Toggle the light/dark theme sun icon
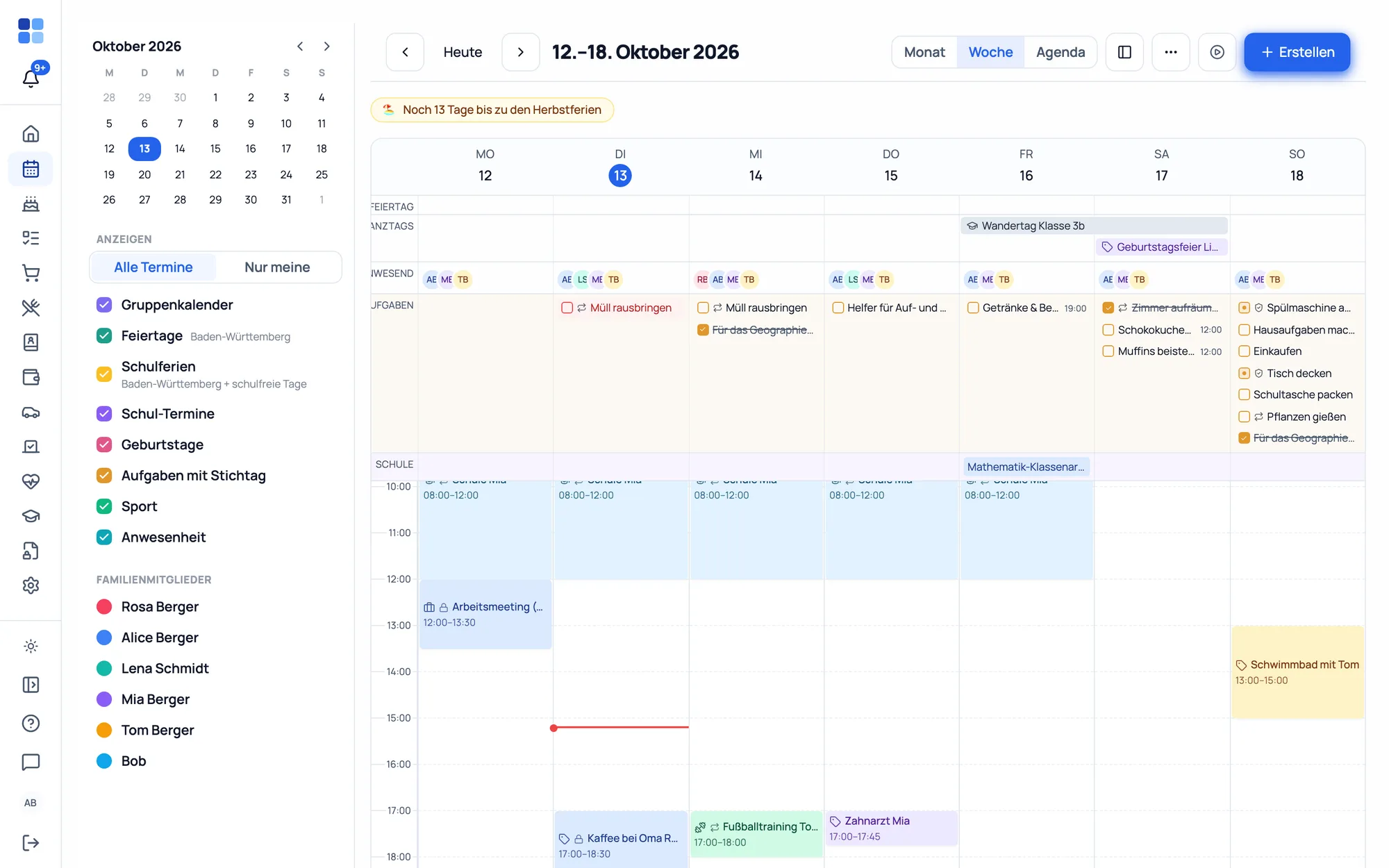 coord(31,646)
